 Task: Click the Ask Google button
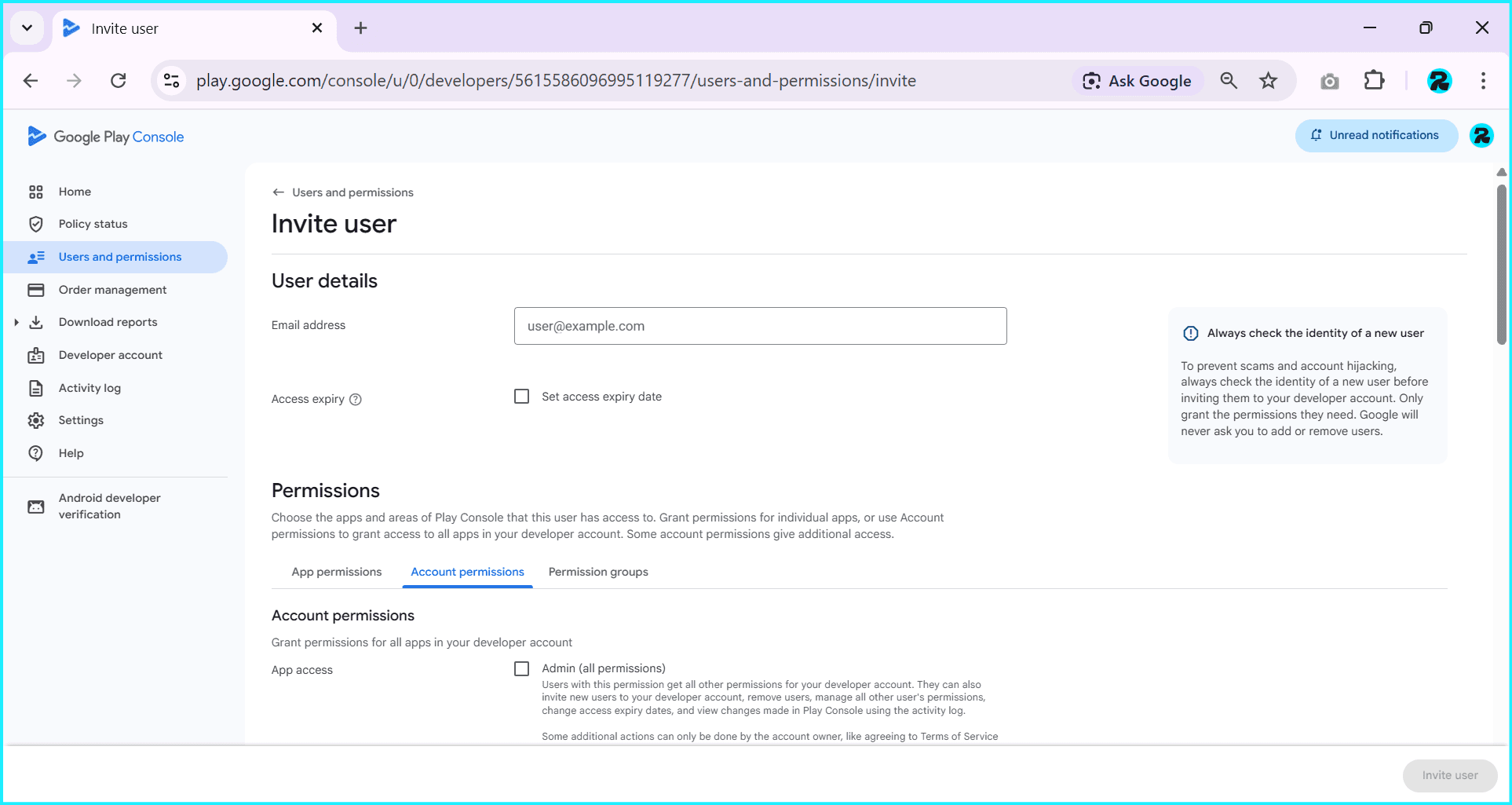1138,81
